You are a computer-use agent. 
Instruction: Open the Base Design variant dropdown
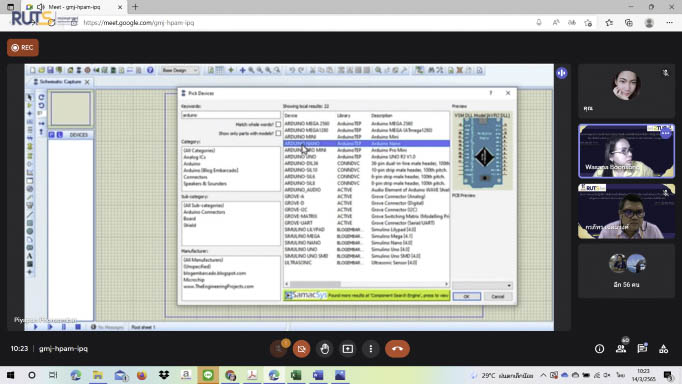[x=179, y=70]
